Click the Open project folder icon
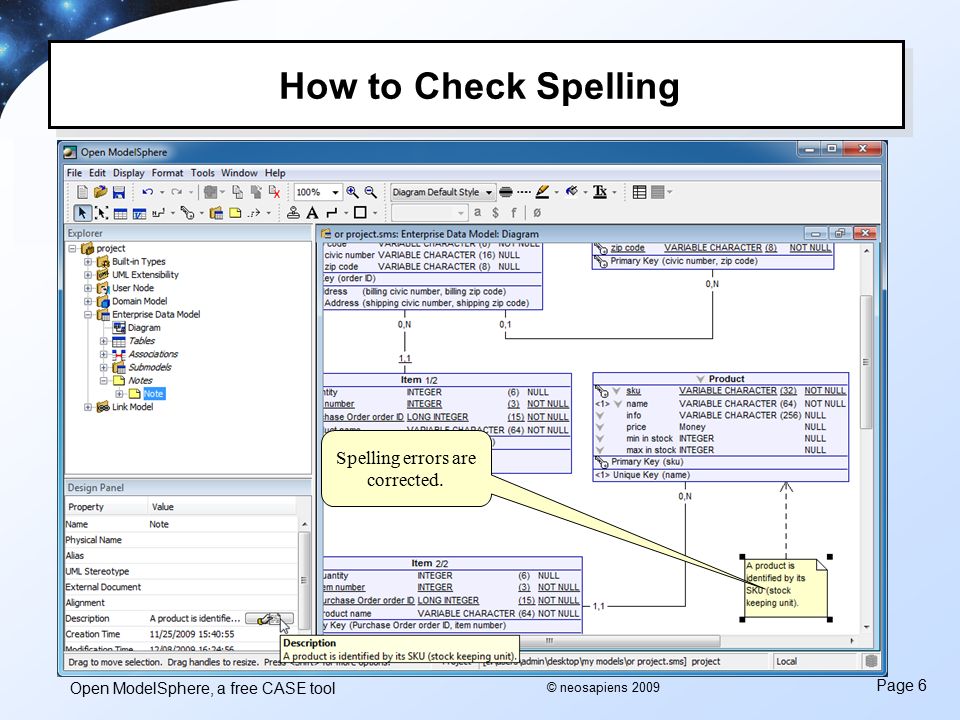The width and height of the screenshot is (960, 720). (100, 192)
